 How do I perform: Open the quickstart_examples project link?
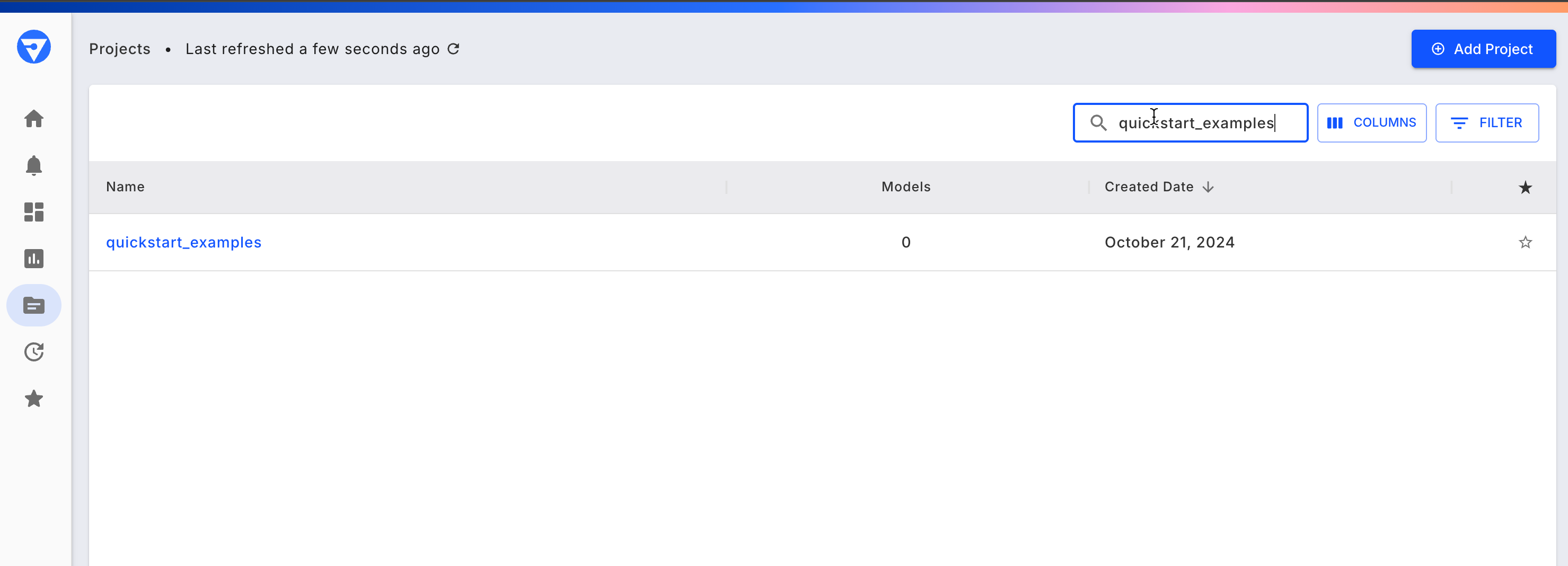tap(184, 242)
